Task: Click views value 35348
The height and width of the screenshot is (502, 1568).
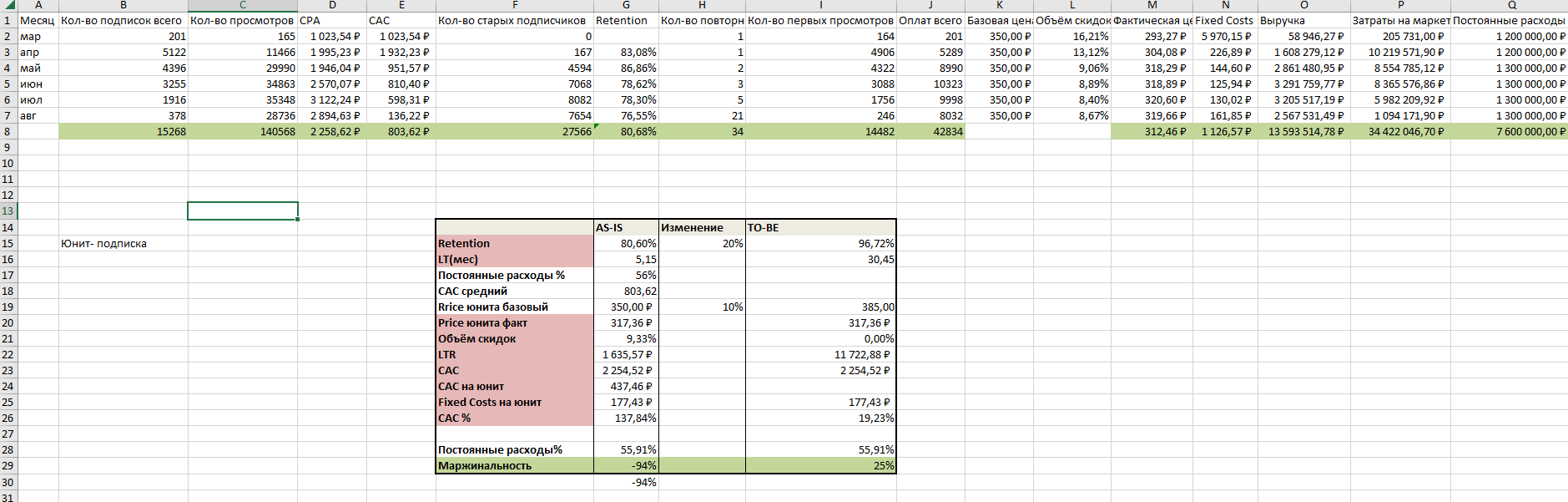Action: click(x=243, y=99)
